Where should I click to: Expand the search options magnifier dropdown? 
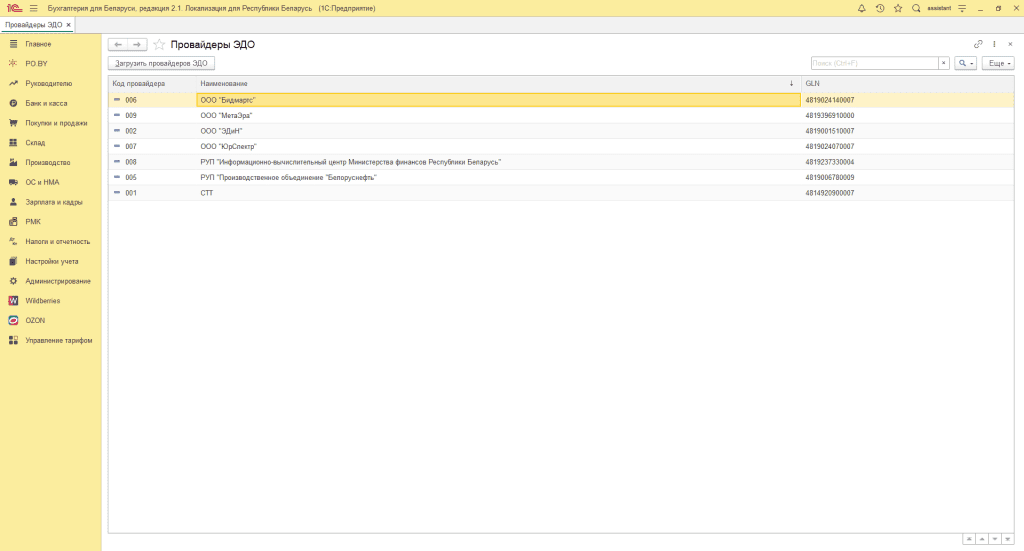[965, 63]
